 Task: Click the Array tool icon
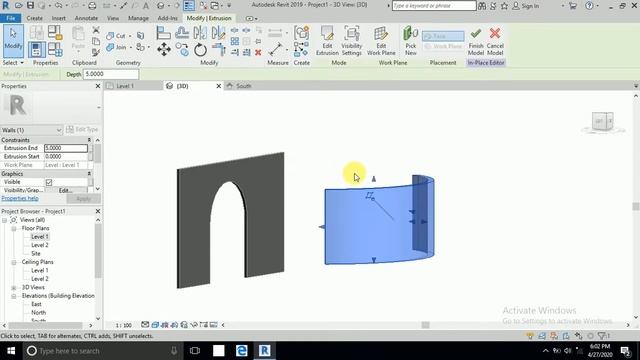(x=235, y=41)
